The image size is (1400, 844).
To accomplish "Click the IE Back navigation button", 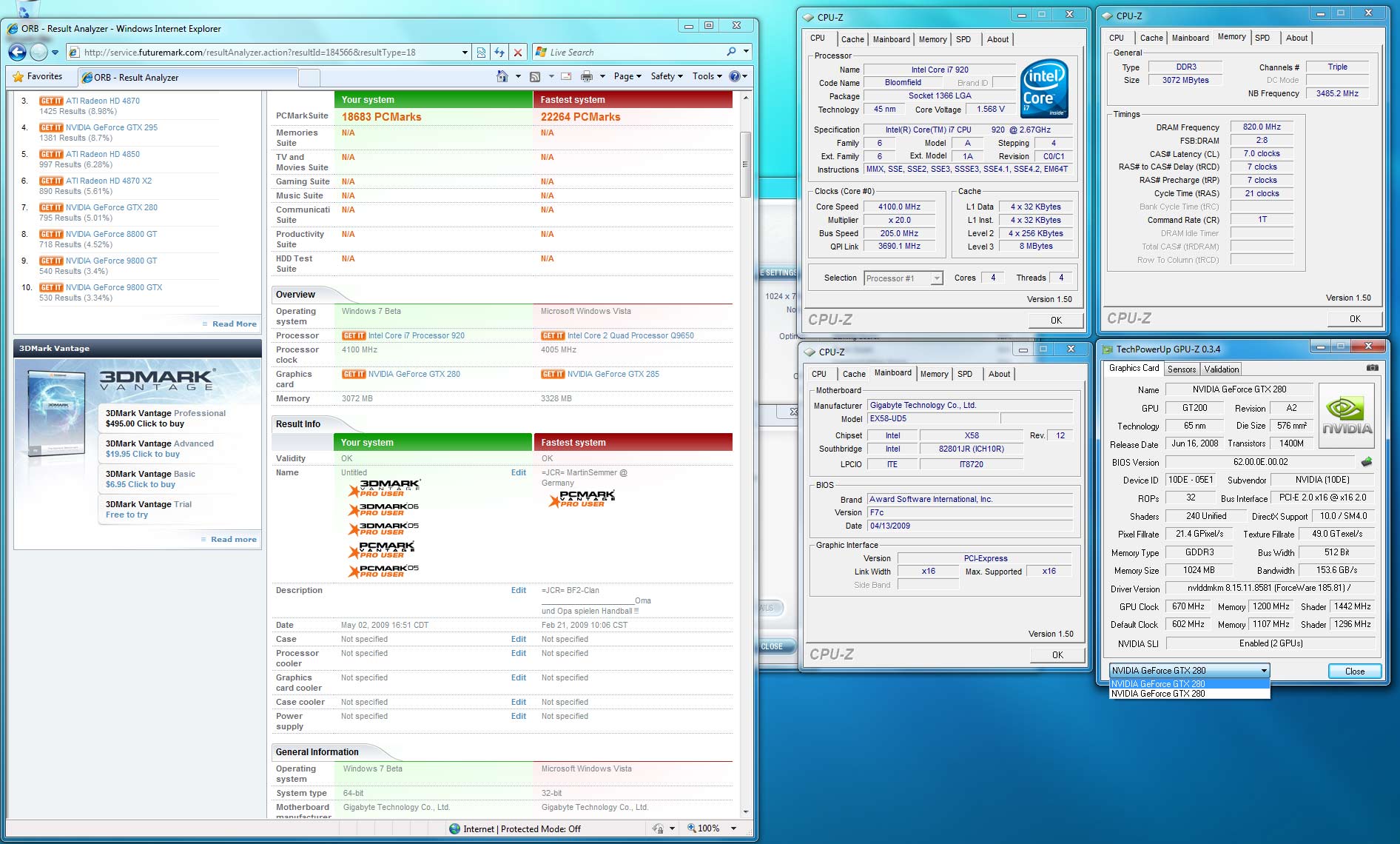I will click(17, 52).
